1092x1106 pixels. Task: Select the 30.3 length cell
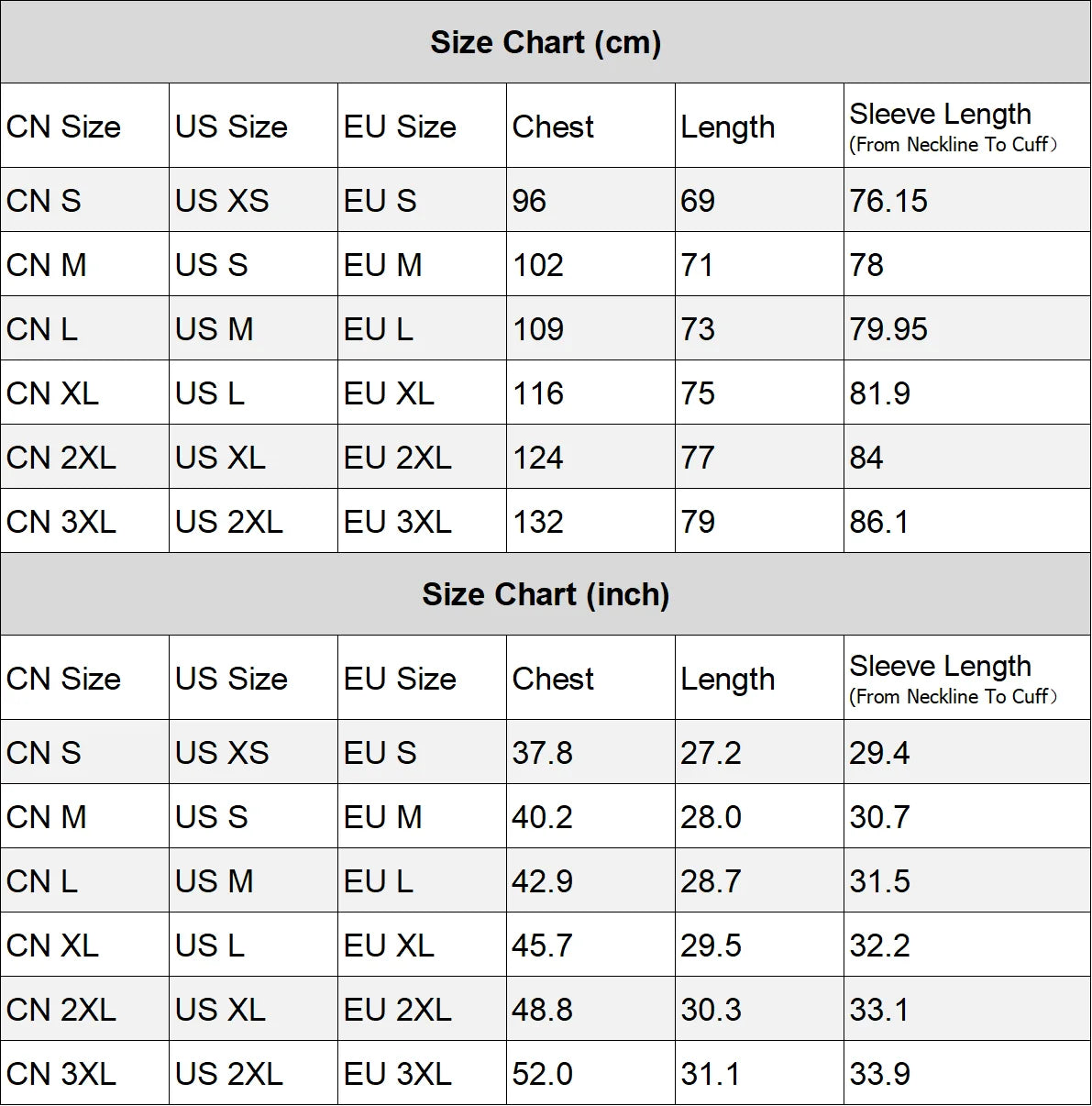711,1010
